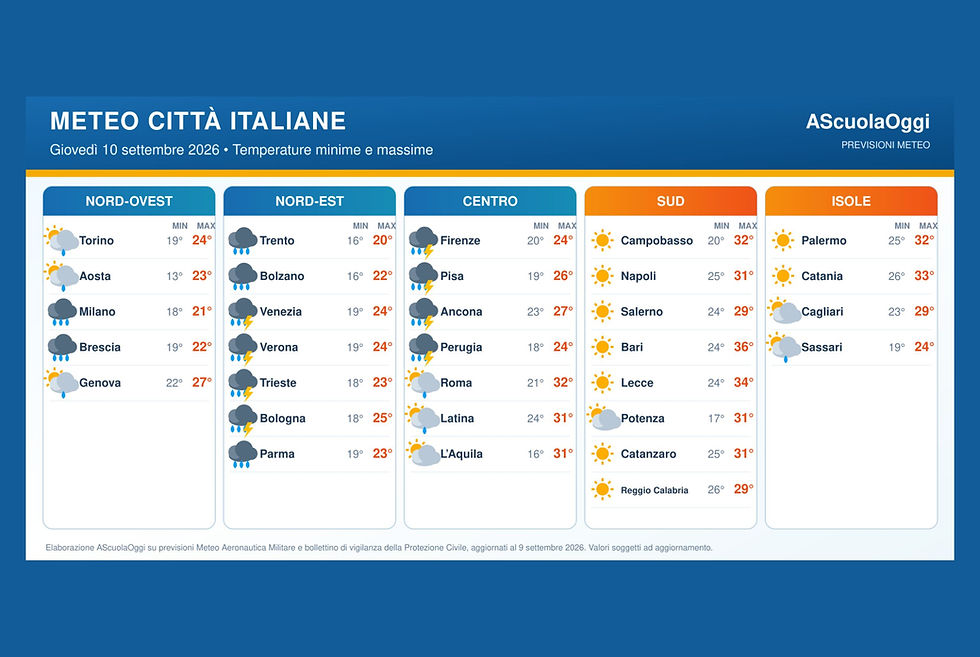Click the sun icon beside Reggio Calabria
This screenshot has width=980, height=657.
pos(602,489)
